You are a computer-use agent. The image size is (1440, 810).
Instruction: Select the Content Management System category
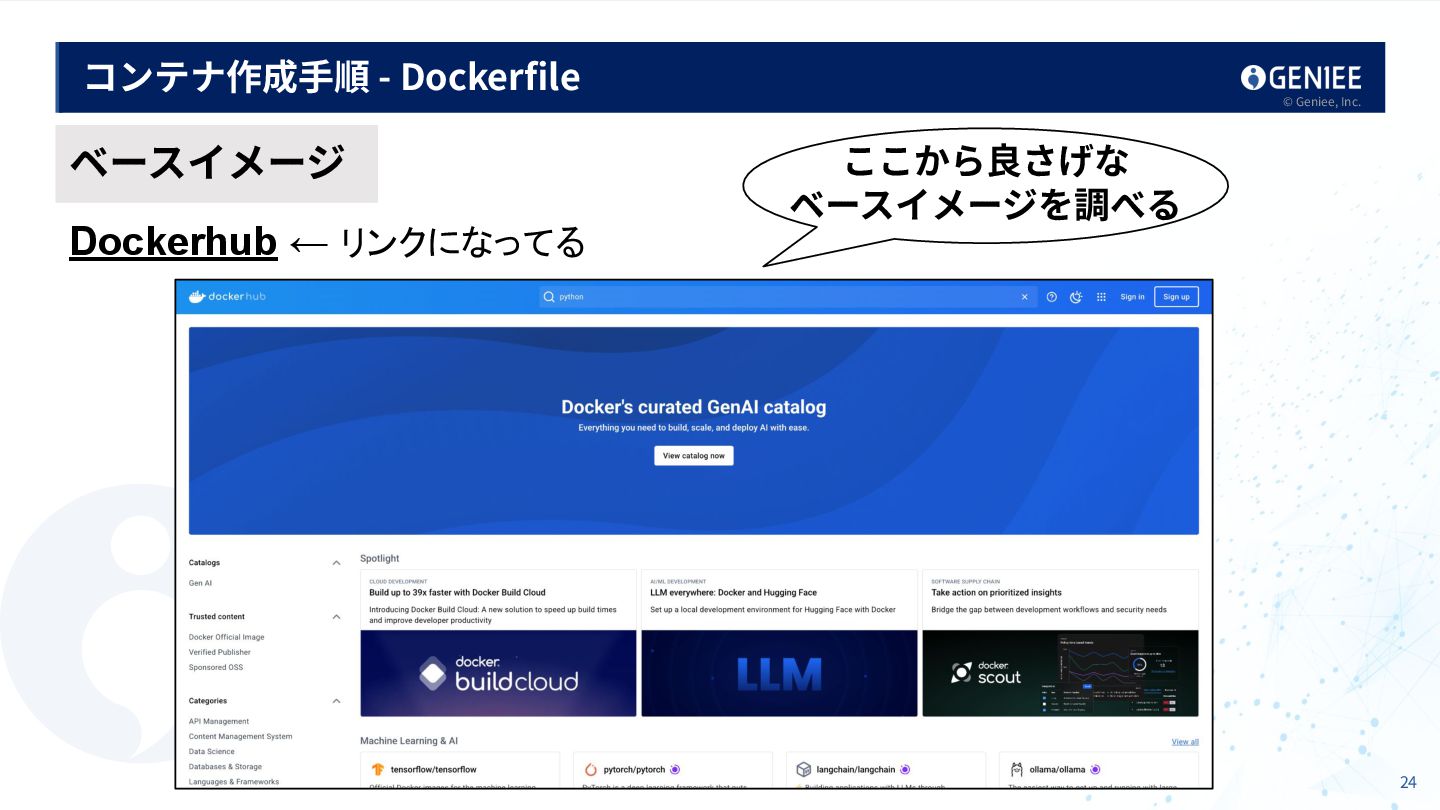click(241, 736)
